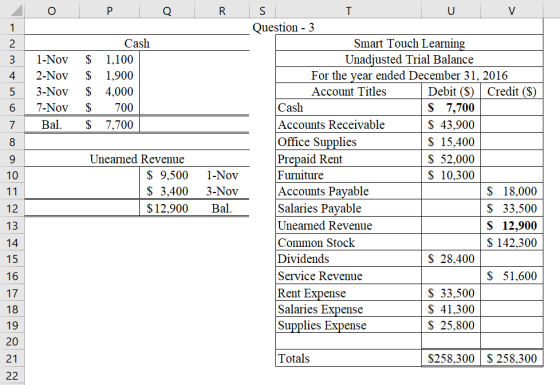Click the $12,900 T-account balance
Screen dimensions: 560x385
coord(167,208)
